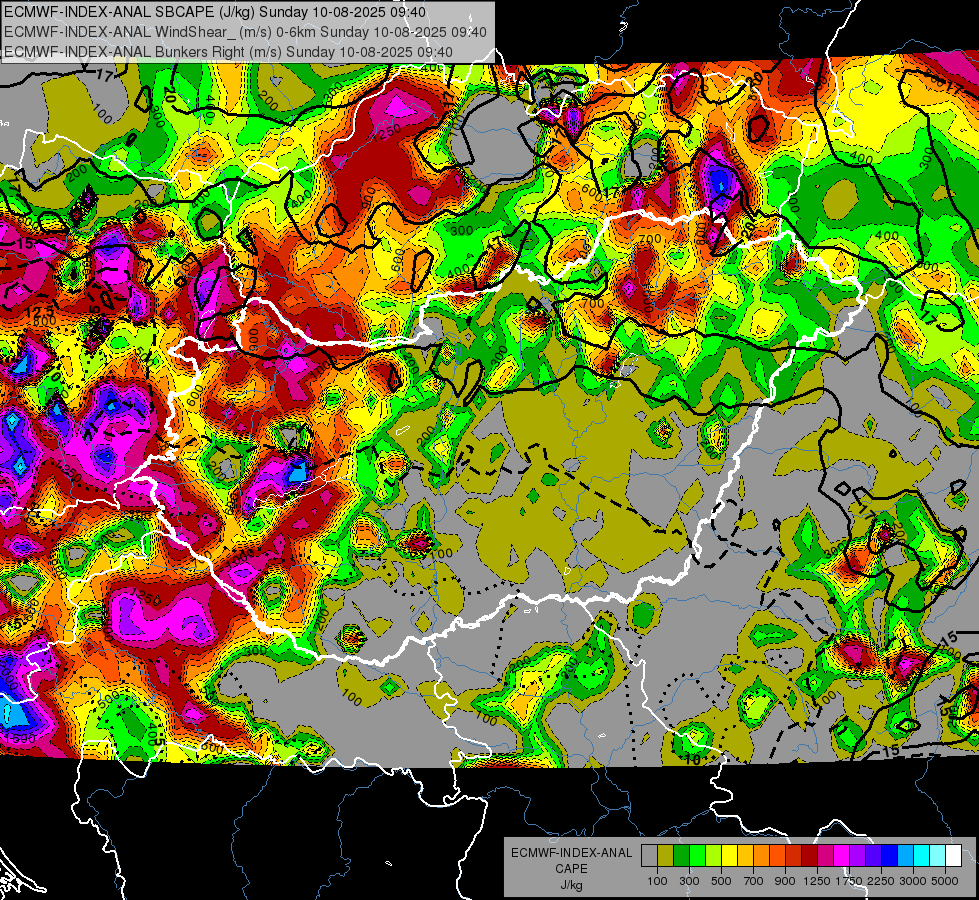
Task: Select the pink-magenta swatch above 1250
Action: tap(825, 856)
